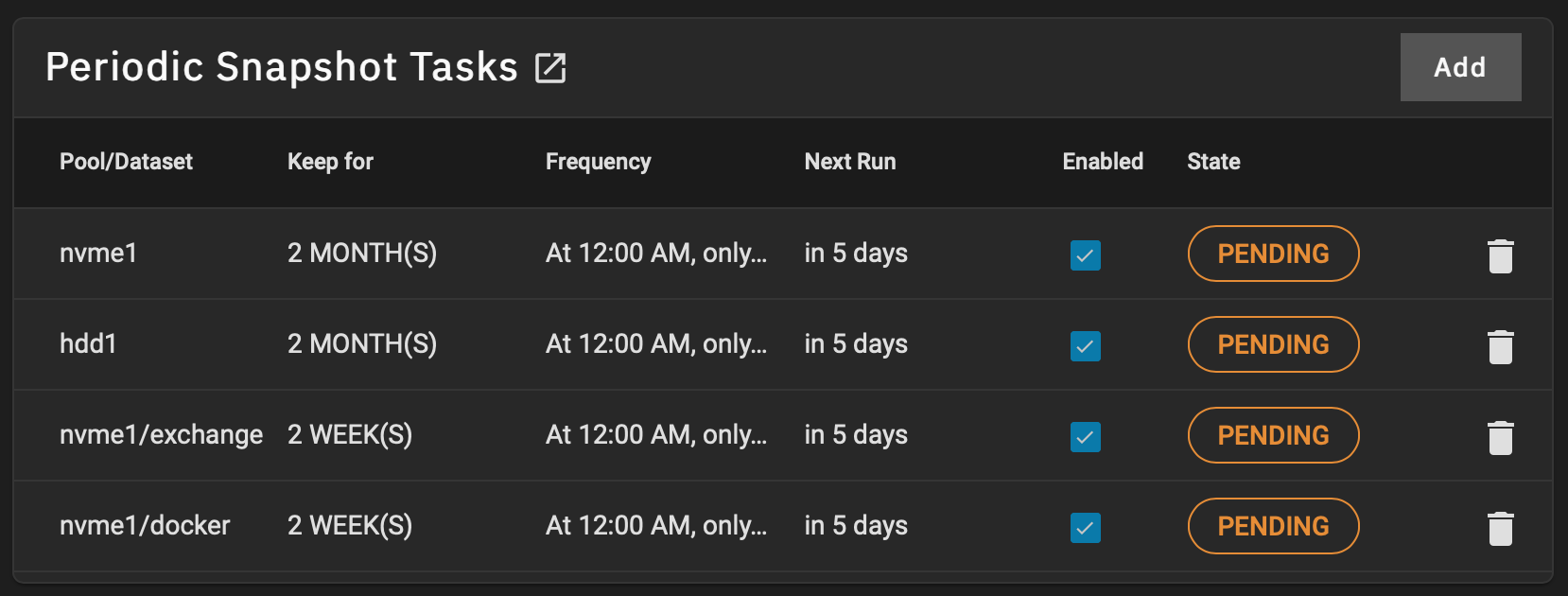Viewport: 1568px width, 596px height.
Task: Click the Frequency text for hdd1
Action: (x=656, y=344)
